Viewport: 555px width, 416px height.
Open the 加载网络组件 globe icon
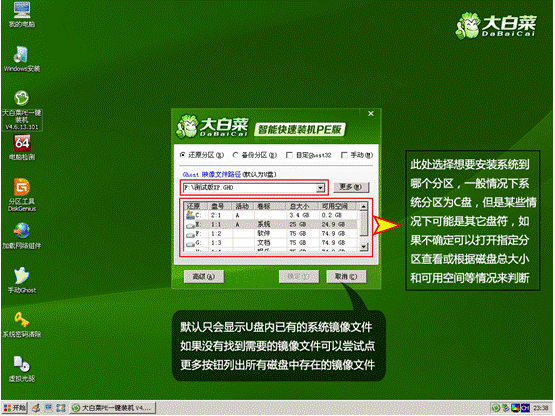pyautogui.click(x=22, y=236)
